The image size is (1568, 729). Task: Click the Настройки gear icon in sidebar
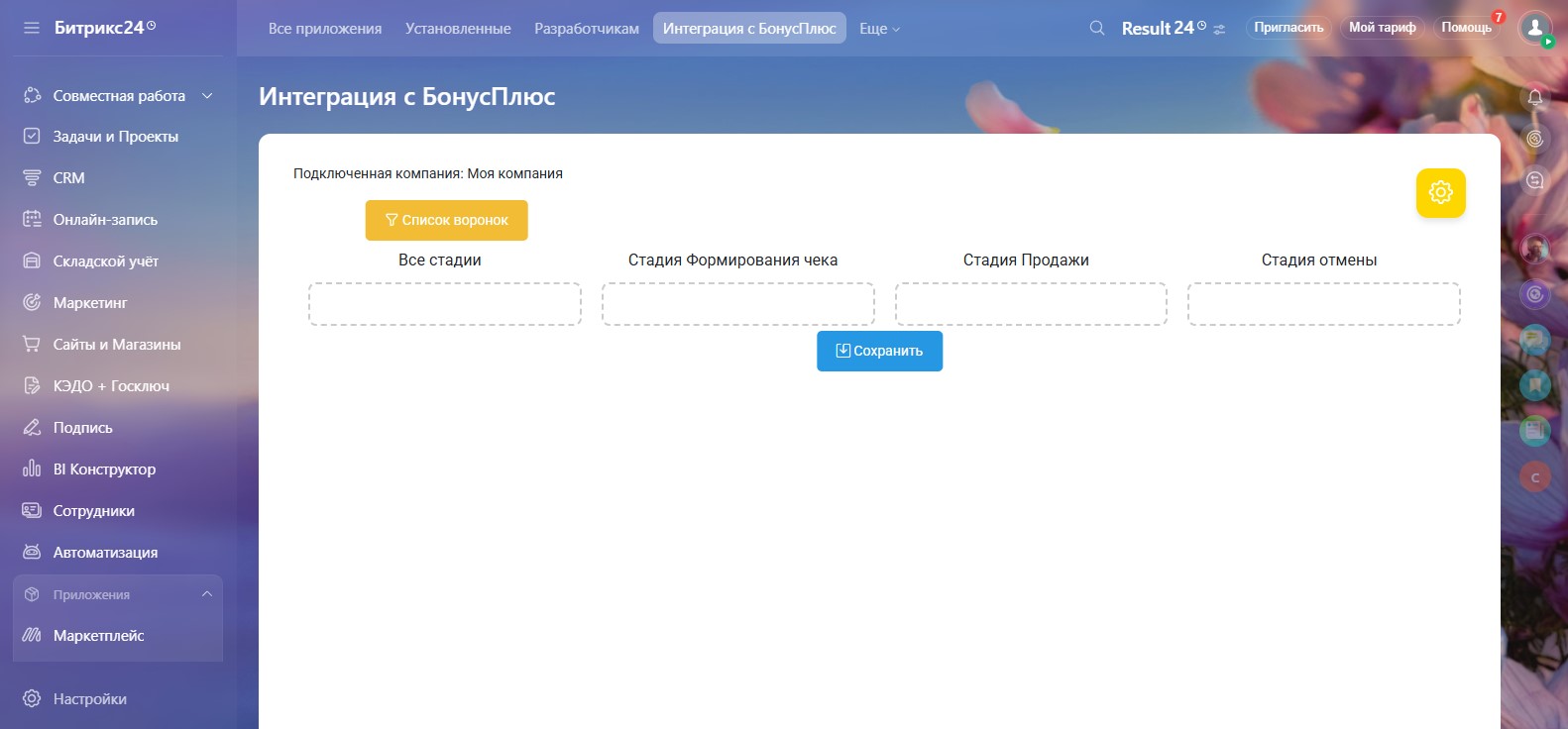tap(32, 699)
